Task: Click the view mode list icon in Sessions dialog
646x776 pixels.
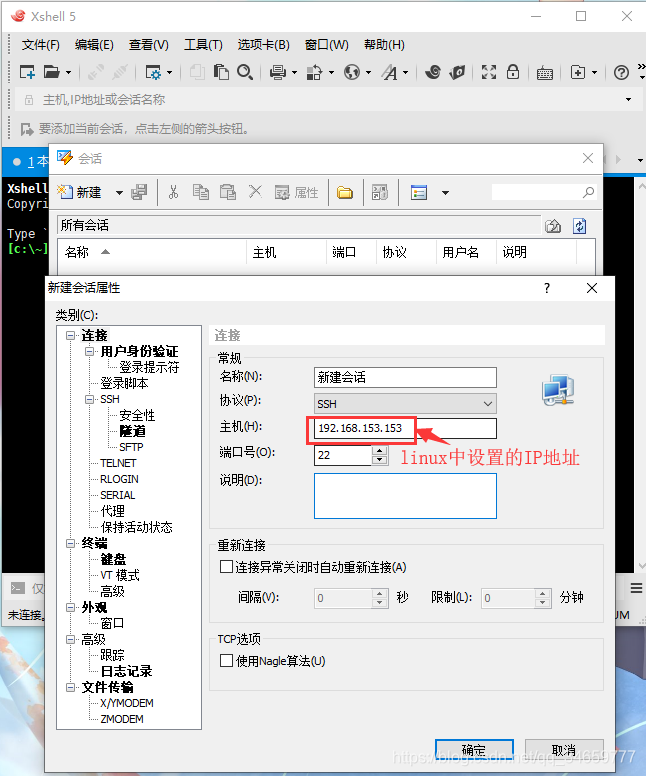Action: (419, 192)
